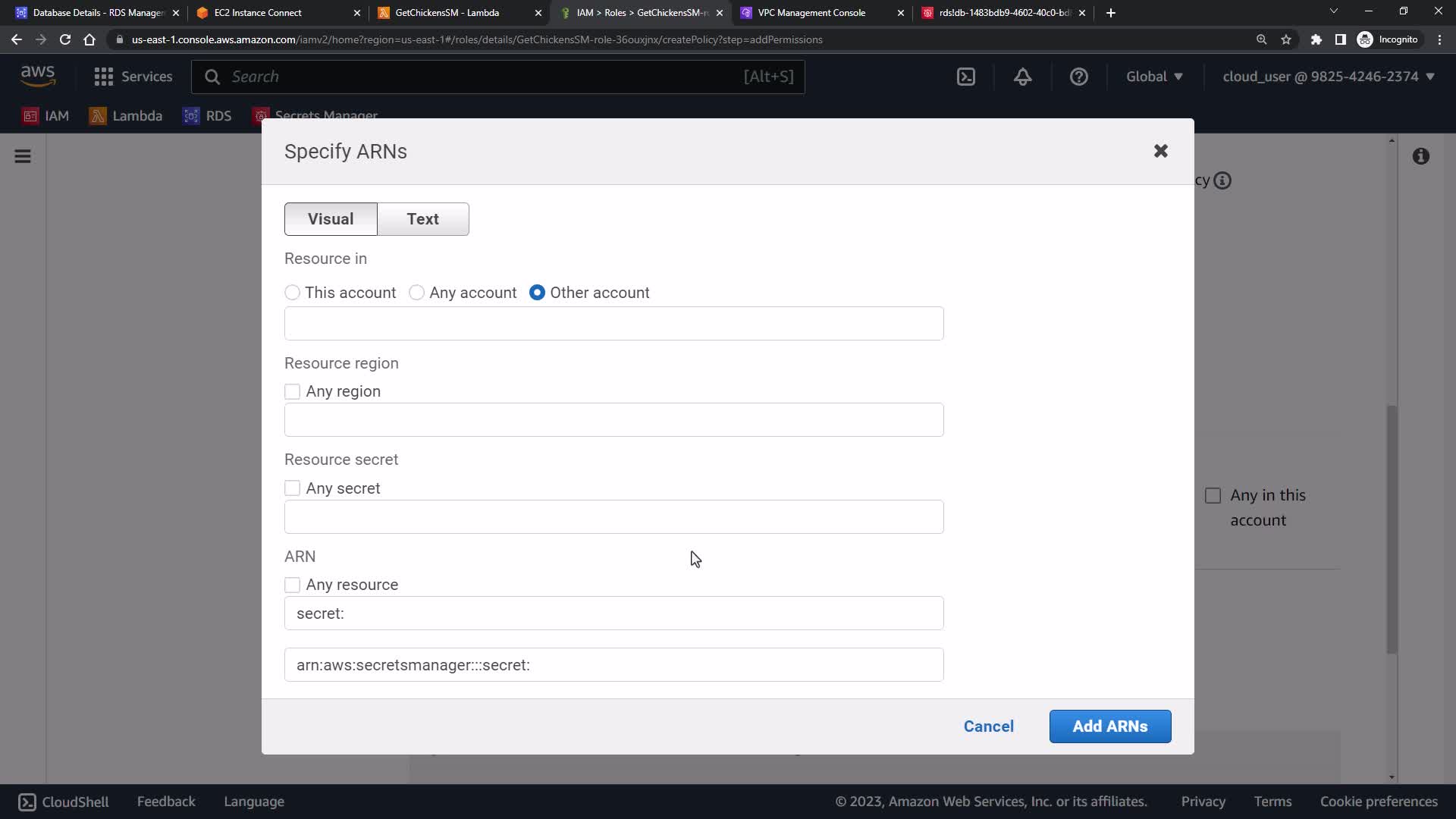Open the browser tab search chevron
1456x819 pixels.
(x=1333, y=11)
